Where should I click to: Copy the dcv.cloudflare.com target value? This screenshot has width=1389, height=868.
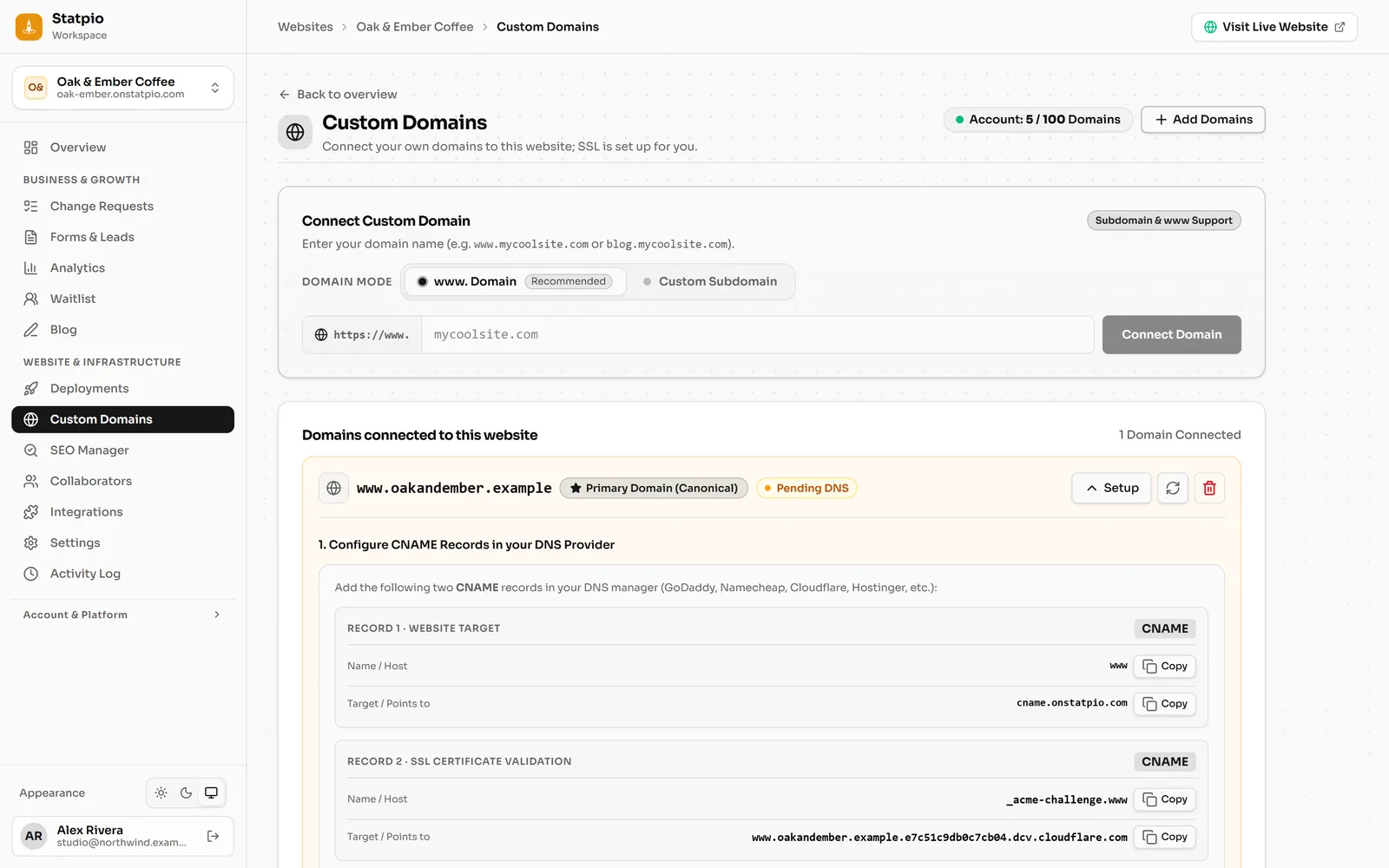click(1164, 837)
